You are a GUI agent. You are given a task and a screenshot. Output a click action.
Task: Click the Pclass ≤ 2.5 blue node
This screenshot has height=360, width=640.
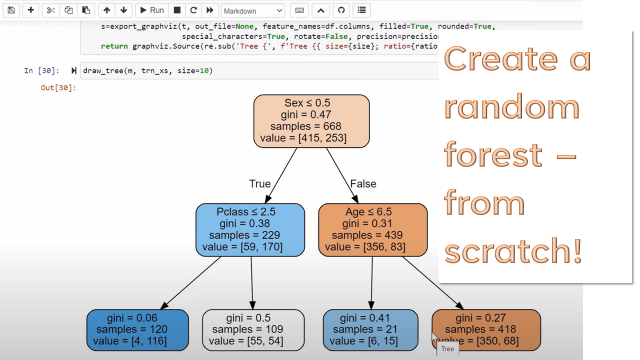coord(250,230)
